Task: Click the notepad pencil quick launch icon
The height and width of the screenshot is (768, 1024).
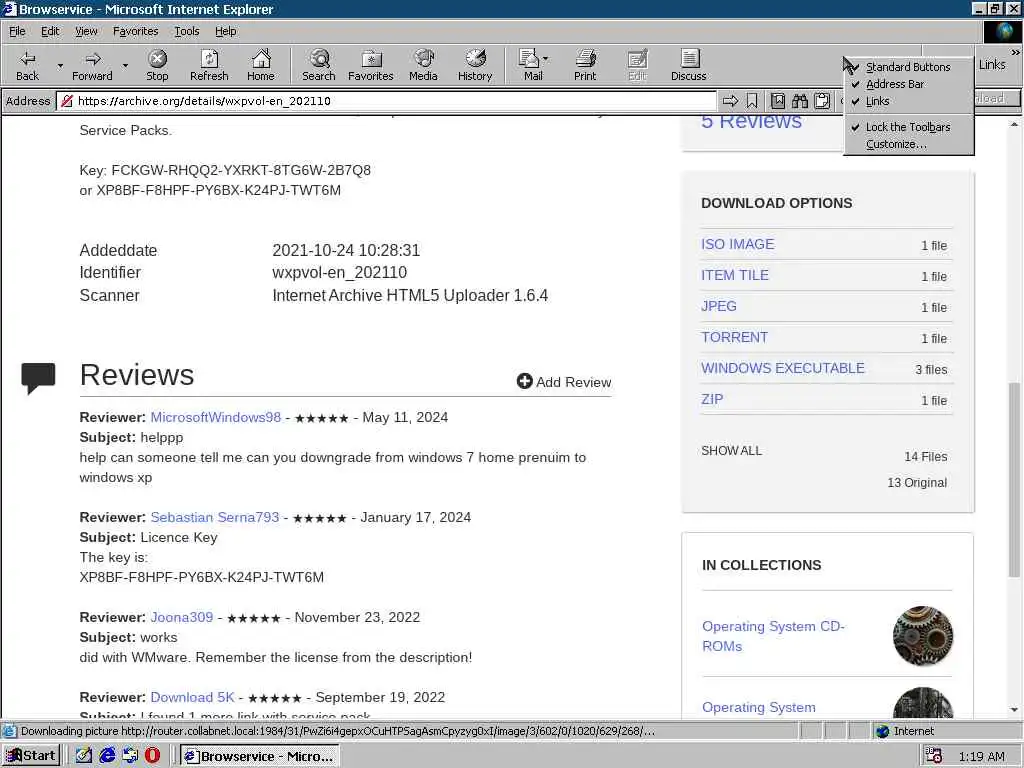Action: click(84, 756)
